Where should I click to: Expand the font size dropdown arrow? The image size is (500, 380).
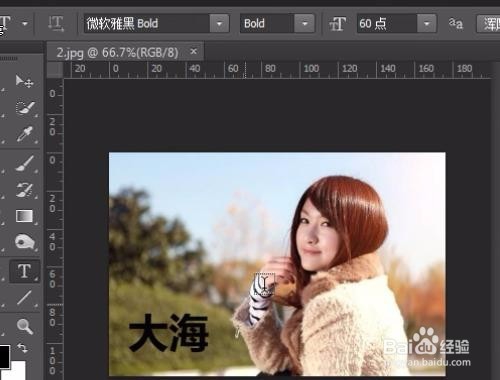427,24
